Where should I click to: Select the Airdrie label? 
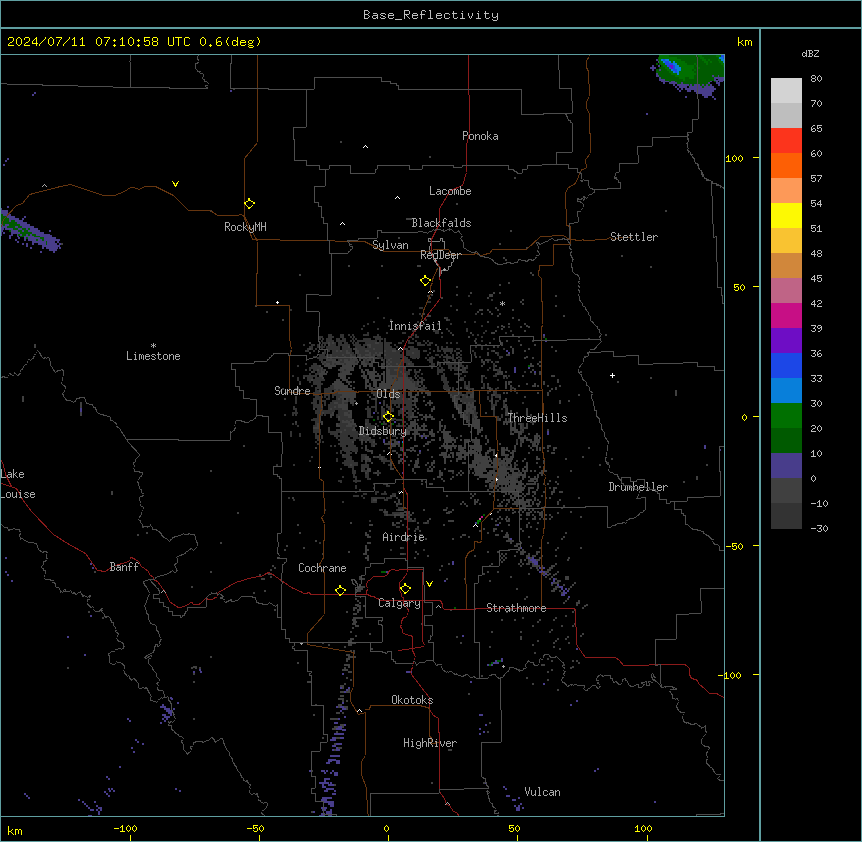403,537
